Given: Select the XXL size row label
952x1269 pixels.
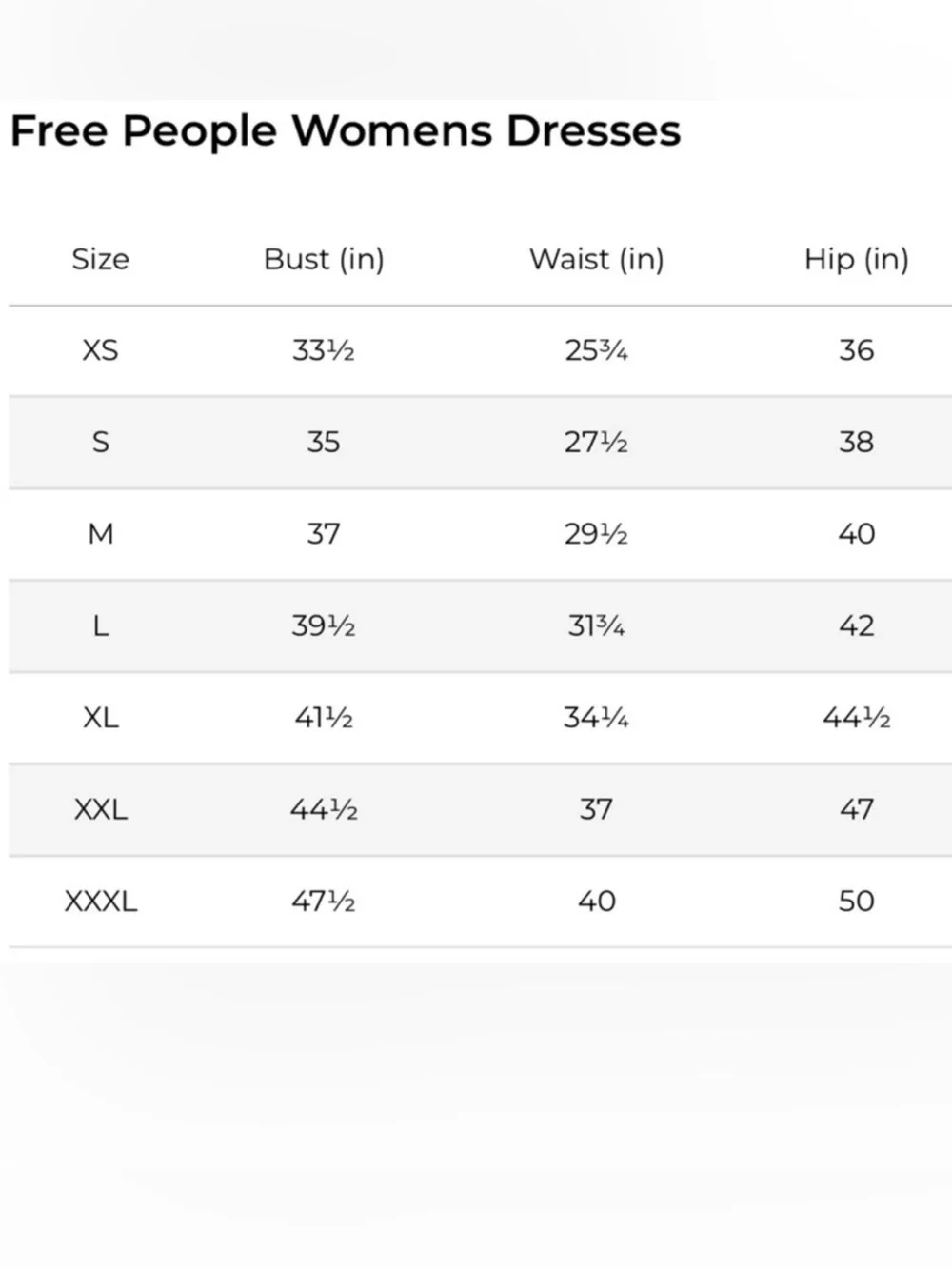Looking at the screenshot, I should click(x=100, y=809).
